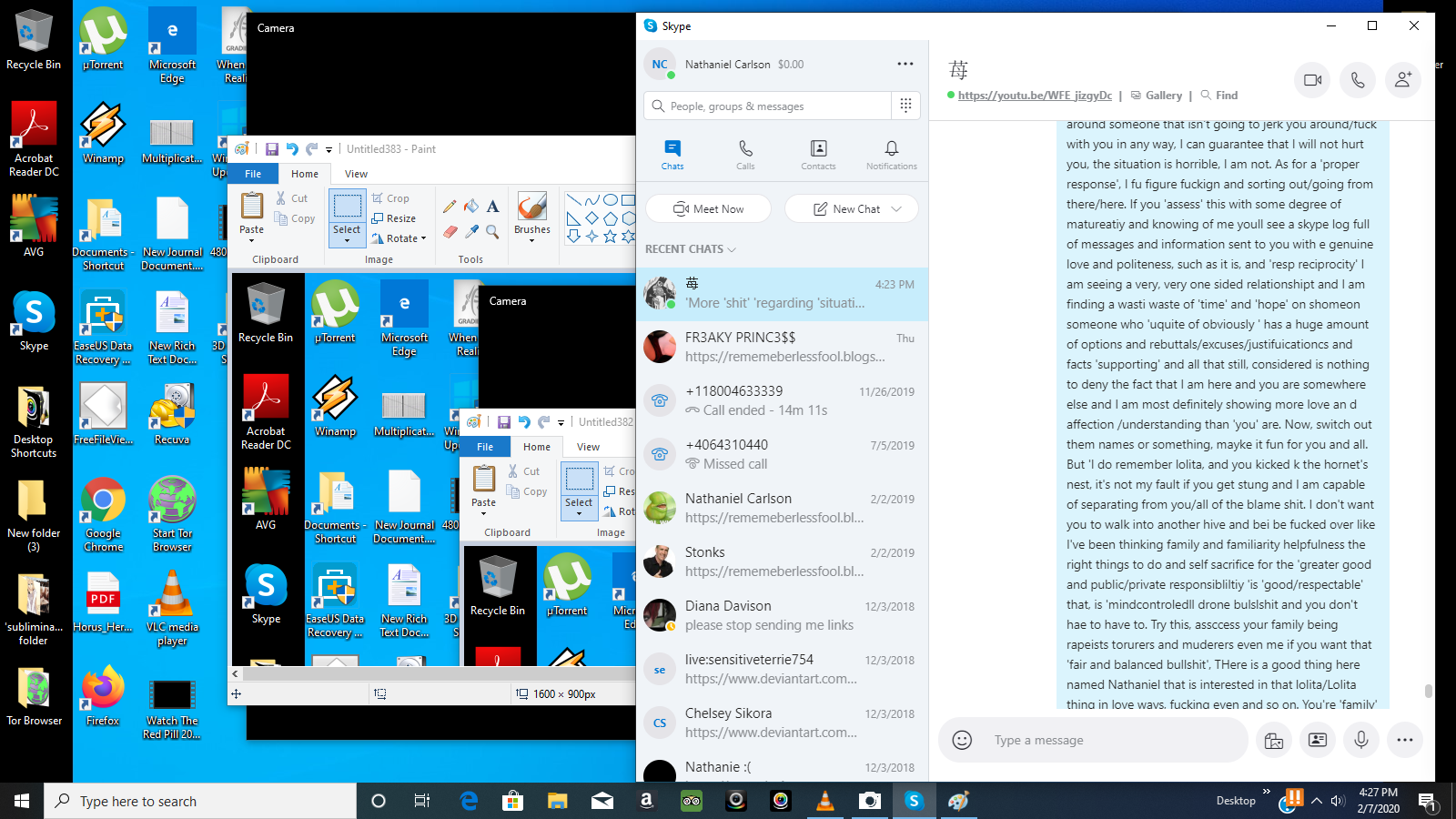Select the Color picker eyedropper tool
Image resolution: width=1456 pixels, height=819 pixels.
tap(471, 232)
